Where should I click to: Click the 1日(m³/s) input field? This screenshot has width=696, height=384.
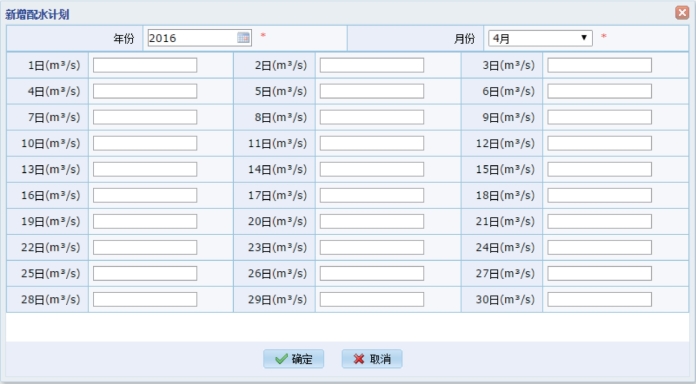(145, 65)
